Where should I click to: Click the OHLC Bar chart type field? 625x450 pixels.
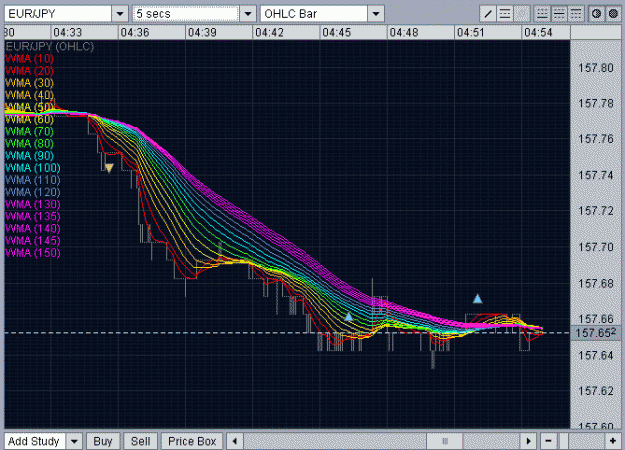(314, 14)
